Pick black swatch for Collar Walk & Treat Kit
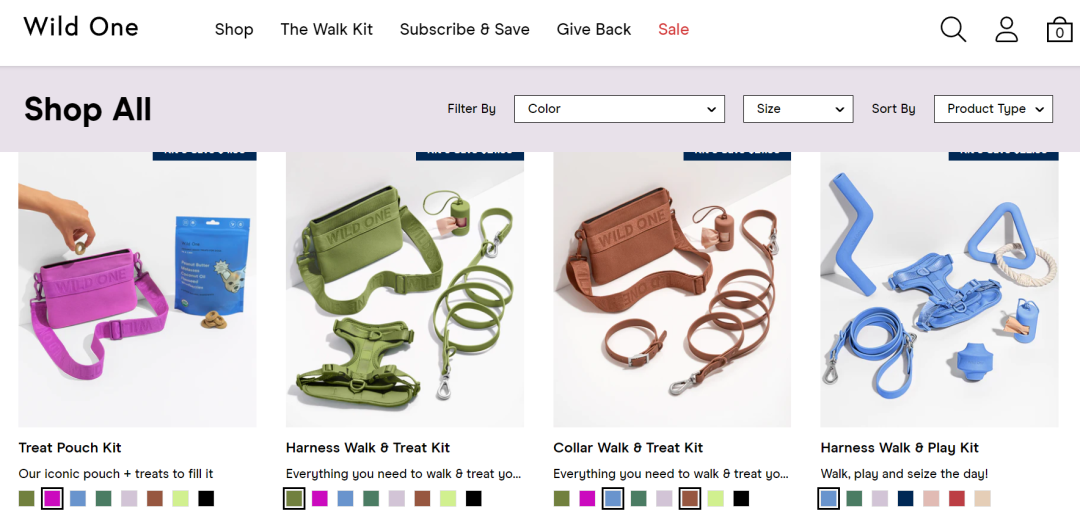Viewport: 1080px width, 522px height. pos(741,498)
